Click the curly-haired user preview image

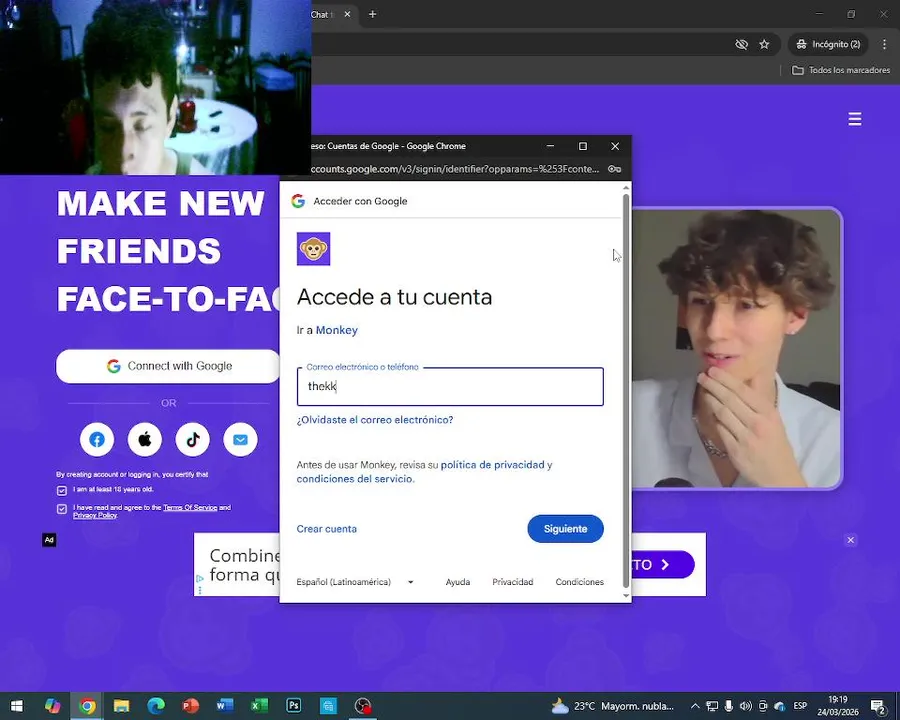(x=736, y=349)
